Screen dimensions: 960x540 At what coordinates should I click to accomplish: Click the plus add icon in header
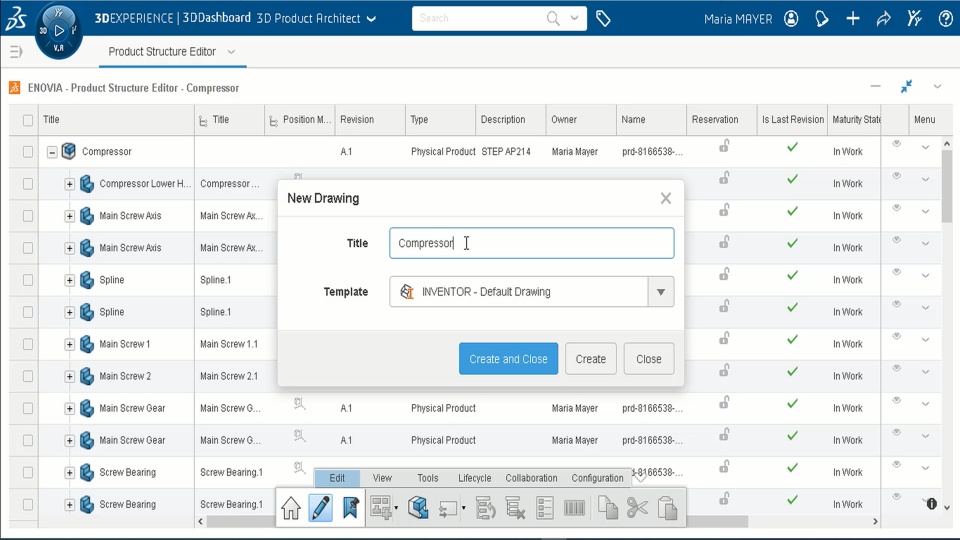point(853,19)
